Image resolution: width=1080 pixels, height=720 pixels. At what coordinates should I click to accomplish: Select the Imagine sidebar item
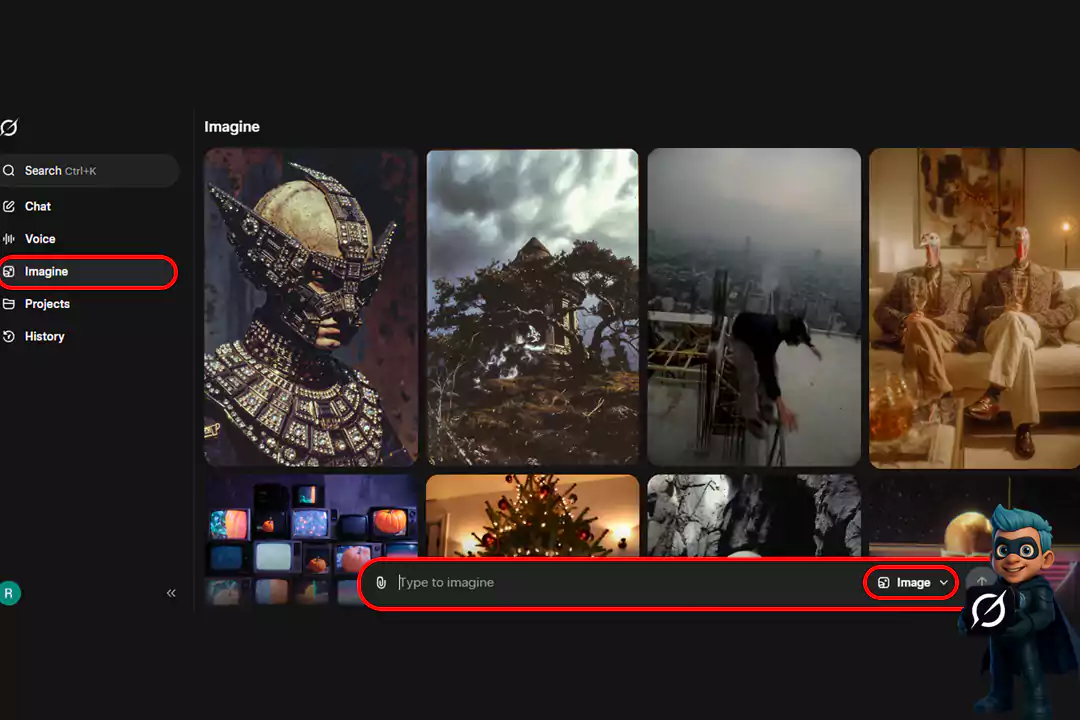click(46, 272)
